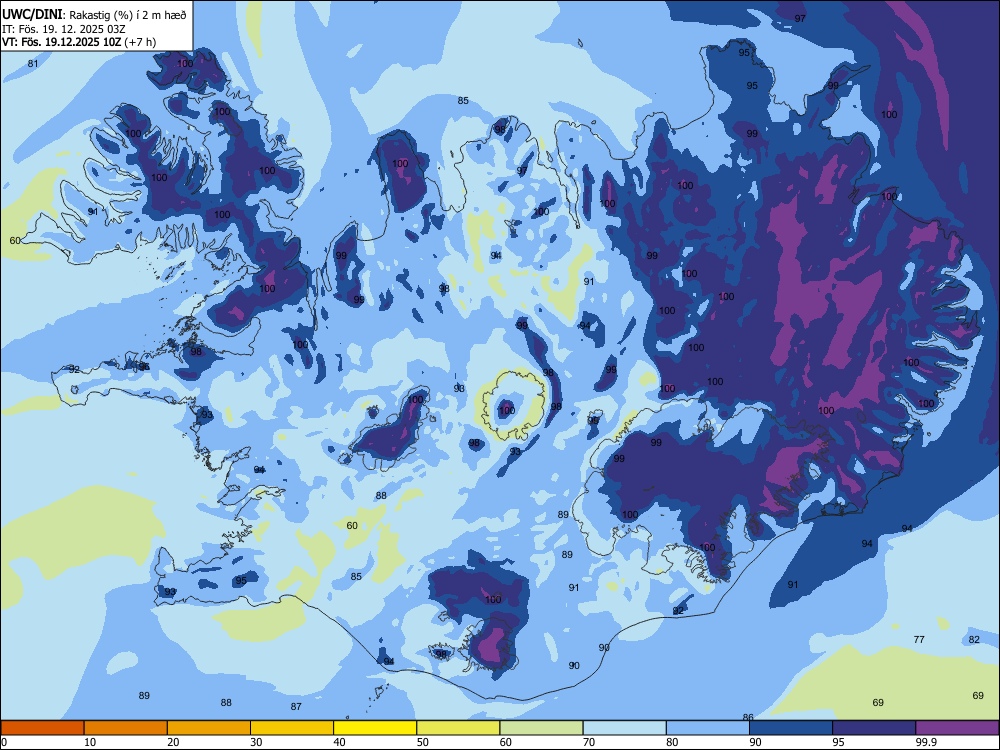Click the legend tick label '30'
1000x750 pixels.
click(x=256, y=742)
